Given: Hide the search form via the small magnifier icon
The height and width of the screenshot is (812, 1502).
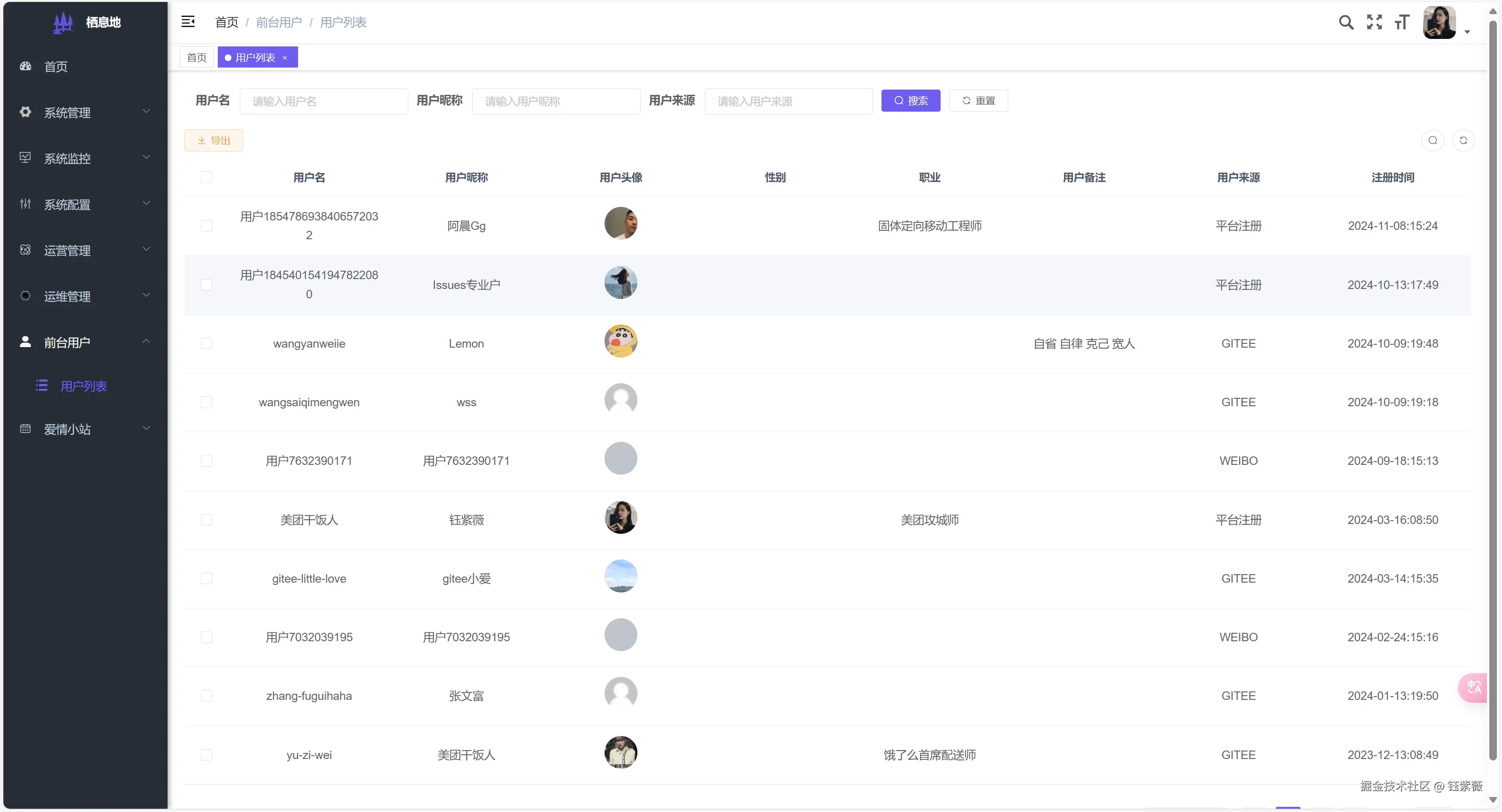Looking at the screenshot, I should (x=1433, y=140).
